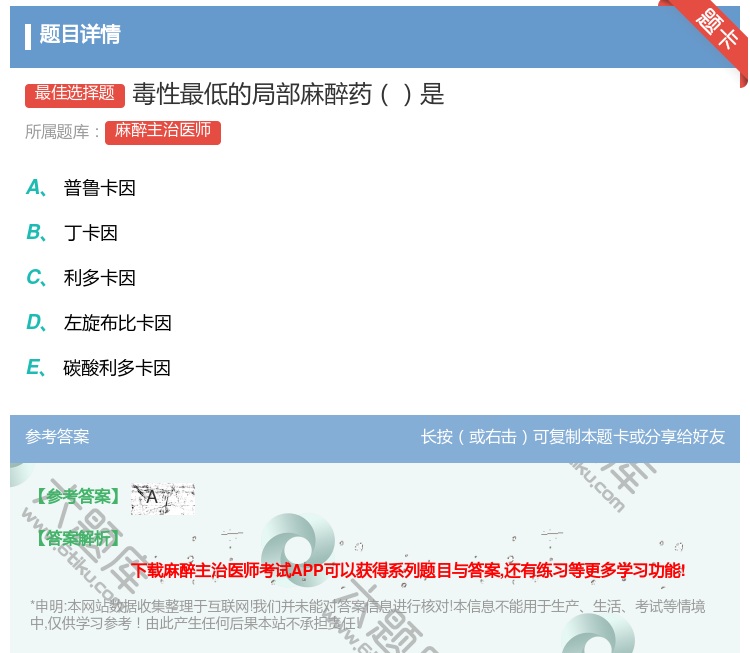The width and height of the screenshot is (750, 653).
Task: Click the letter A option marker
Action: pos(36,188)
